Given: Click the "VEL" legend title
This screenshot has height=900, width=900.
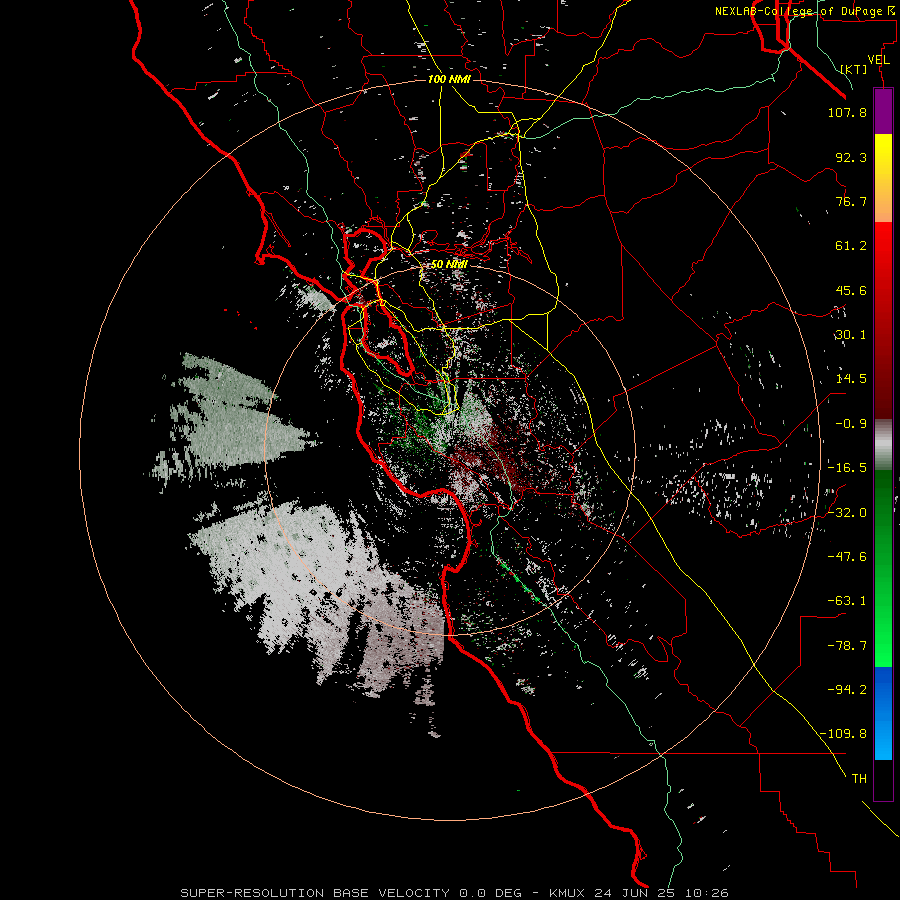Looking at the screenshot, I should pos(878,60).
